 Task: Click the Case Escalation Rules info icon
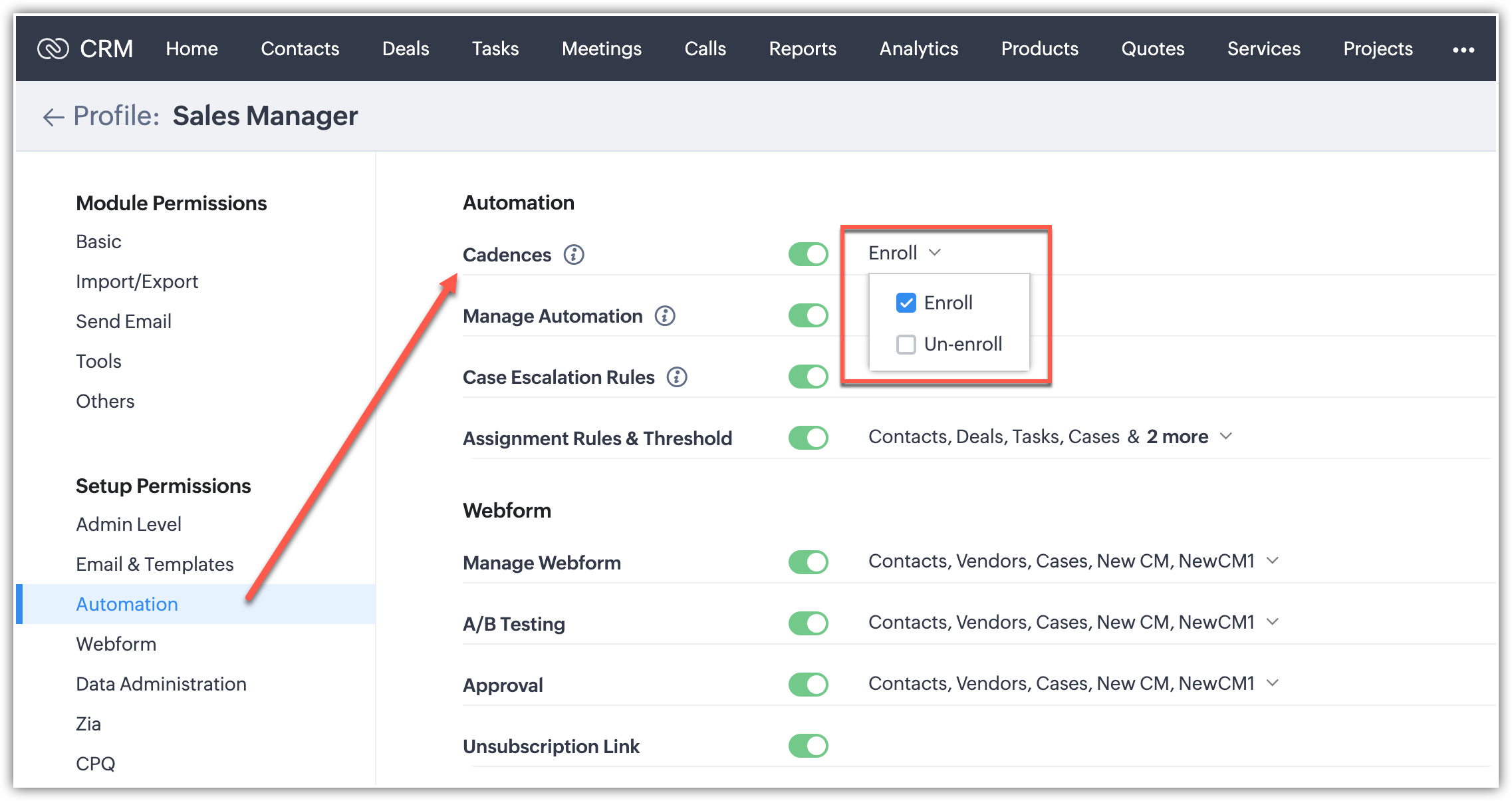676,377
